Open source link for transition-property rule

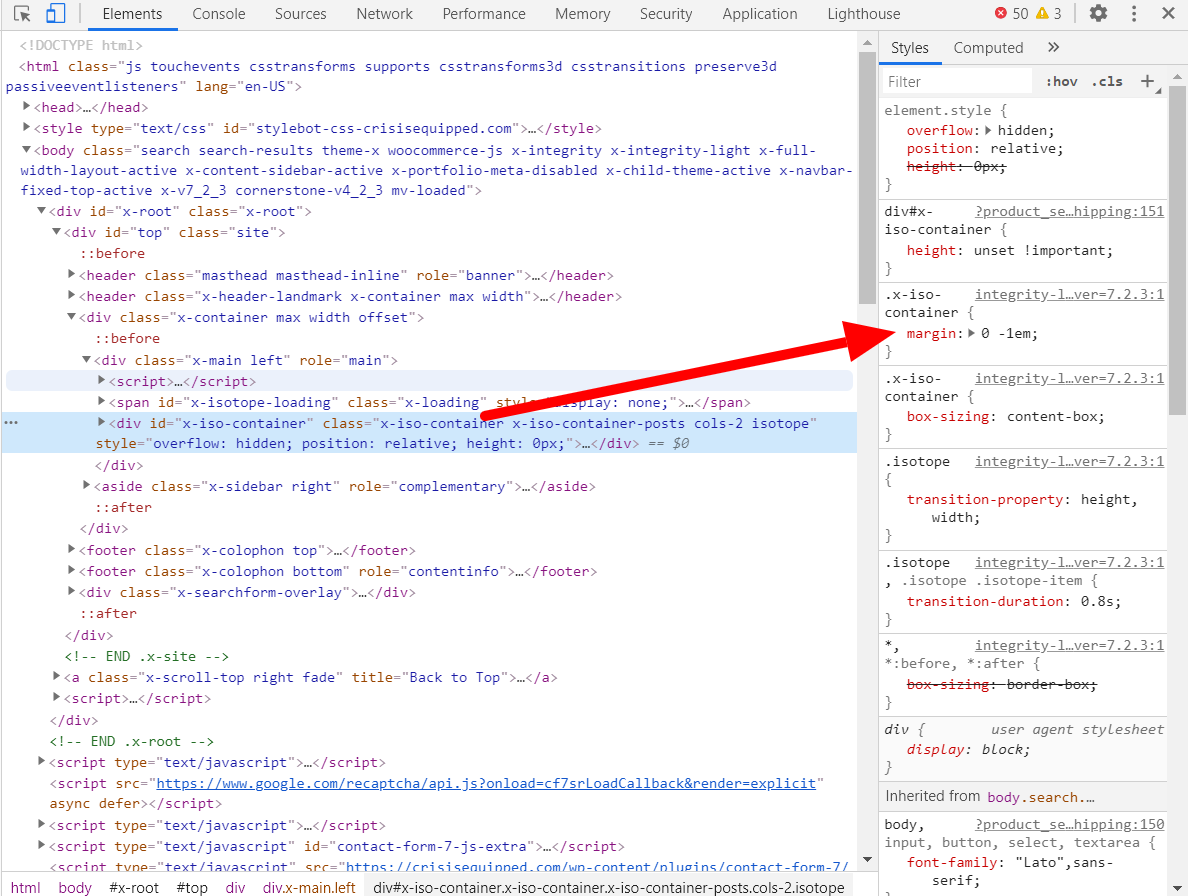(x=1069, y=461)
